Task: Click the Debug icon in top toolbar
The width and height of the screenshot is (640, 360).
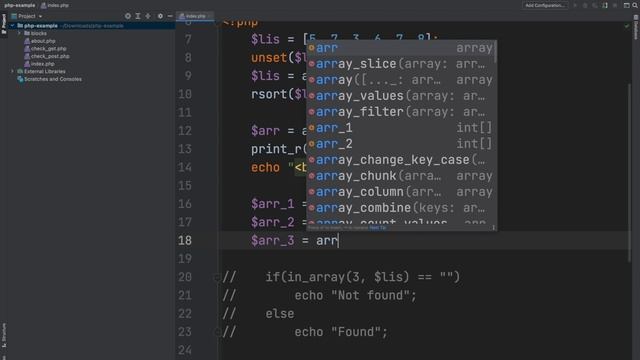Action: pyautogui.click(x=585, y=5)
